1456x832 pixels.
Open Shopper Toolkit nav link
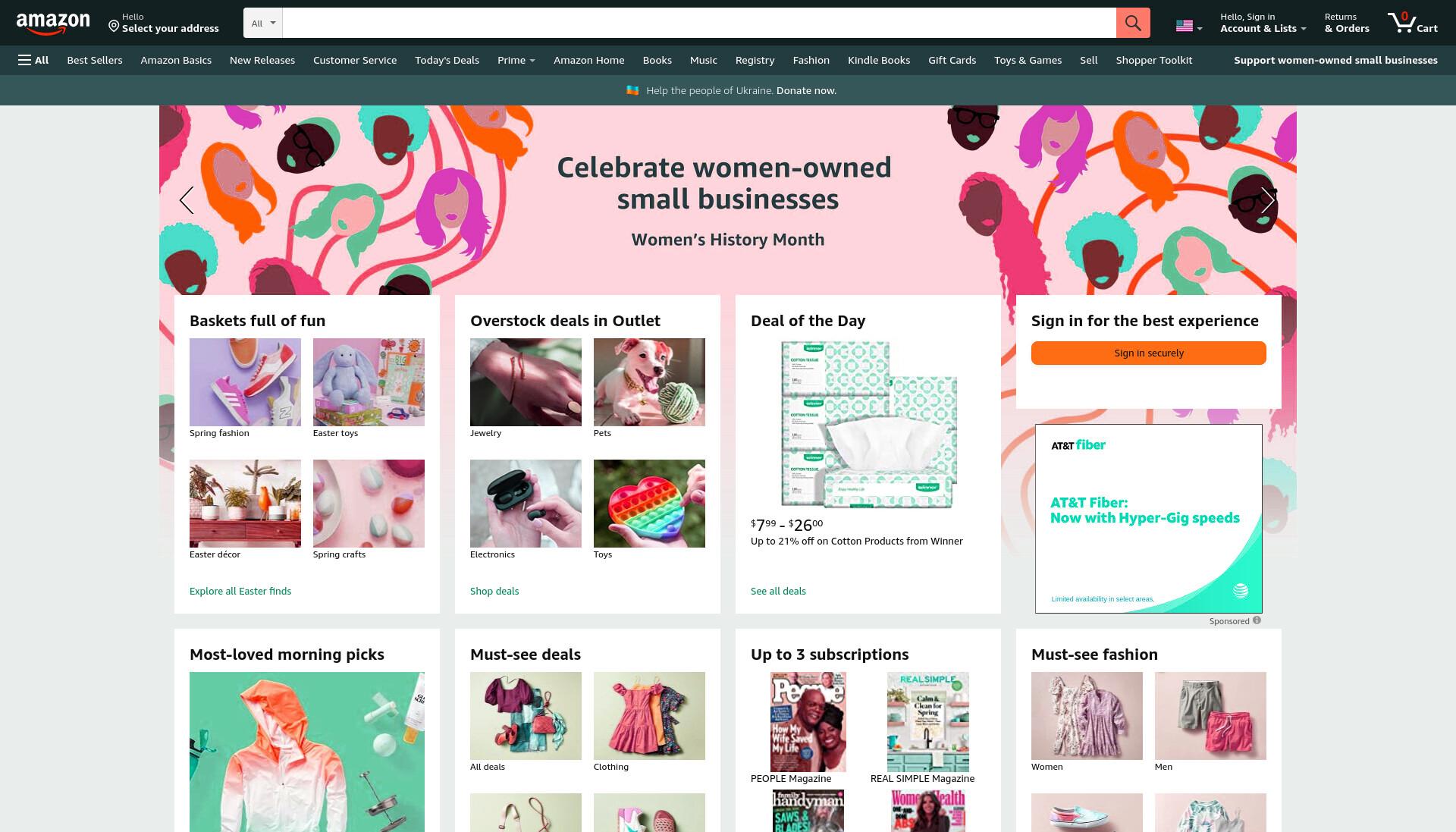(x=1154, y=60)
